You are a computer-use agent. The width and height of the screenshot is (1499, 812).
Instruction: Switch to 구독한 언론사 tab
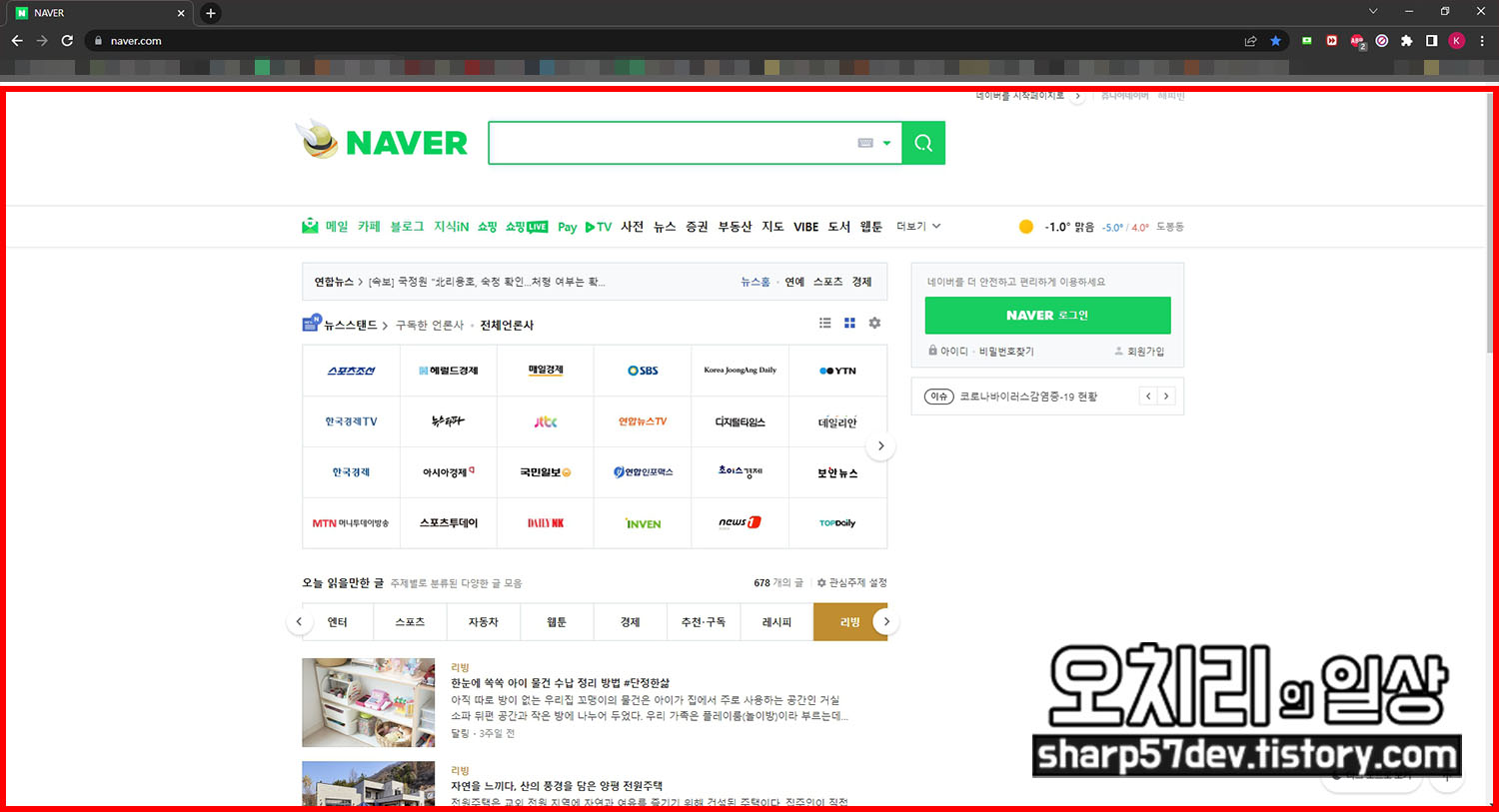pyautogui.click(x=430, y=325)
